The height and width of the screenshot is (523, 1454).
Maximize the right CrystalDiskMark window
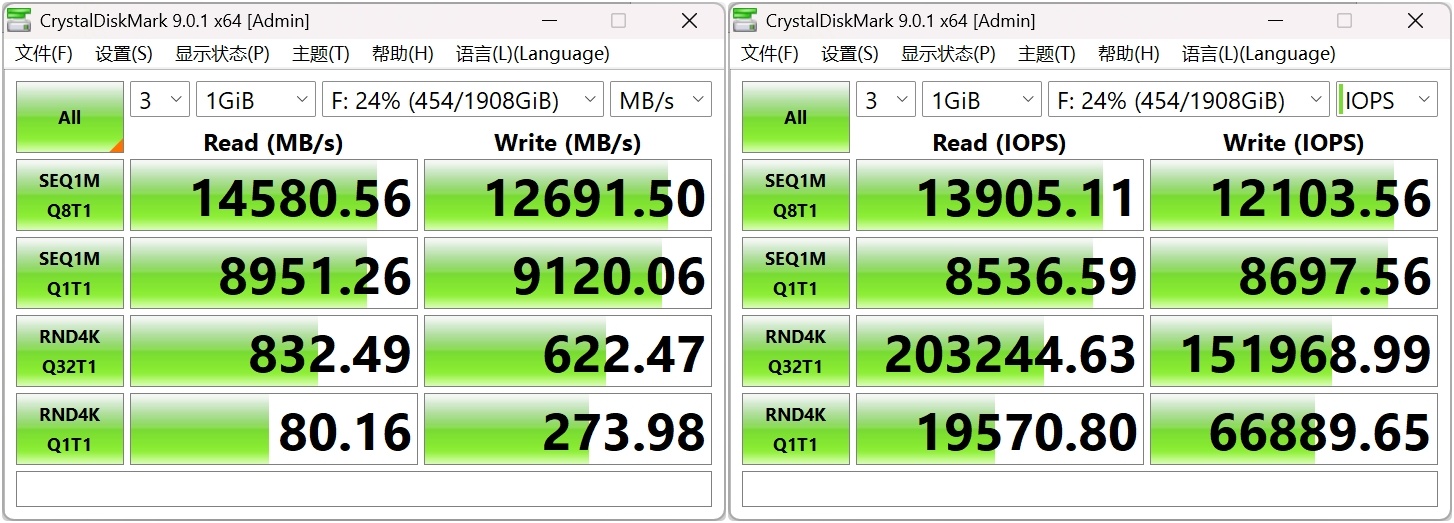coord(1345,20)
